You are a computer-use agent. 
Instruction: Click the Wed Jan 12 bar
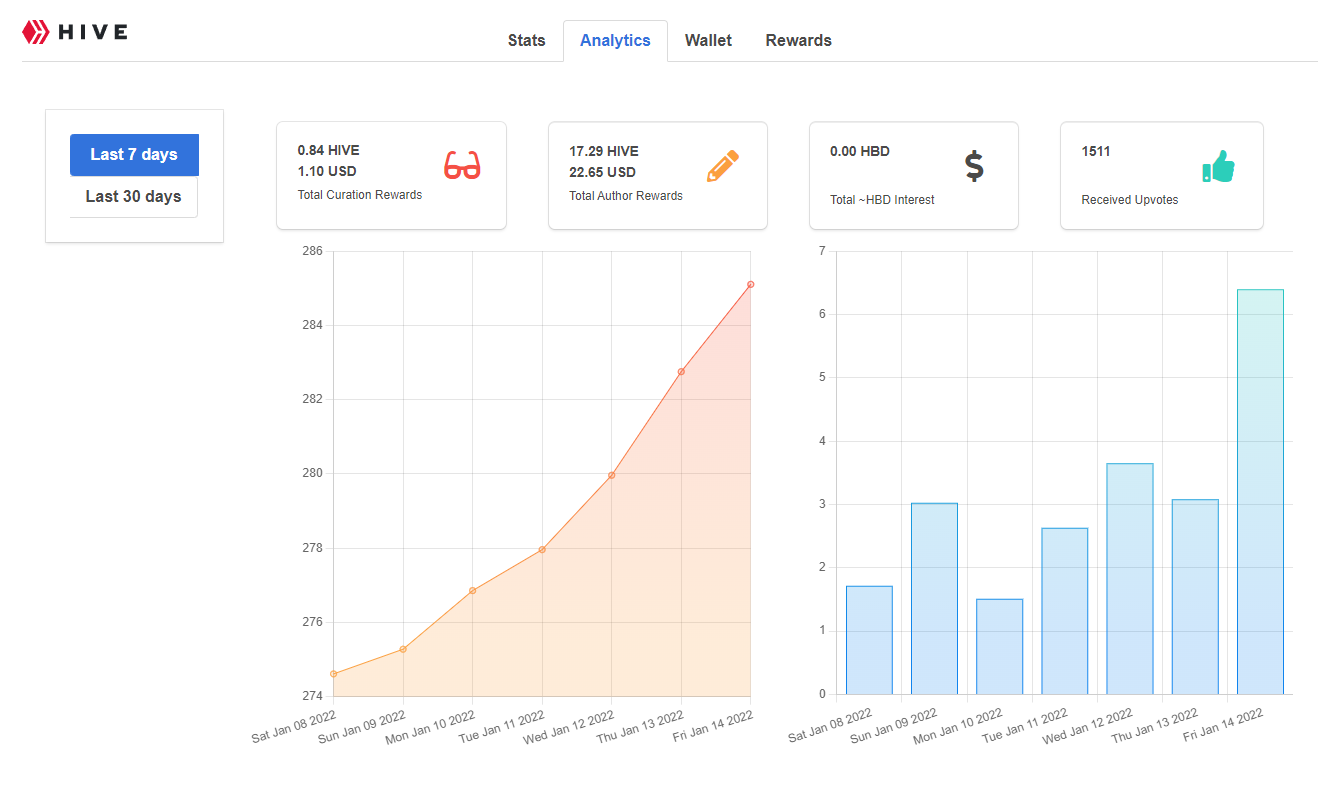pyautogui.click(x=1130, y=579)
